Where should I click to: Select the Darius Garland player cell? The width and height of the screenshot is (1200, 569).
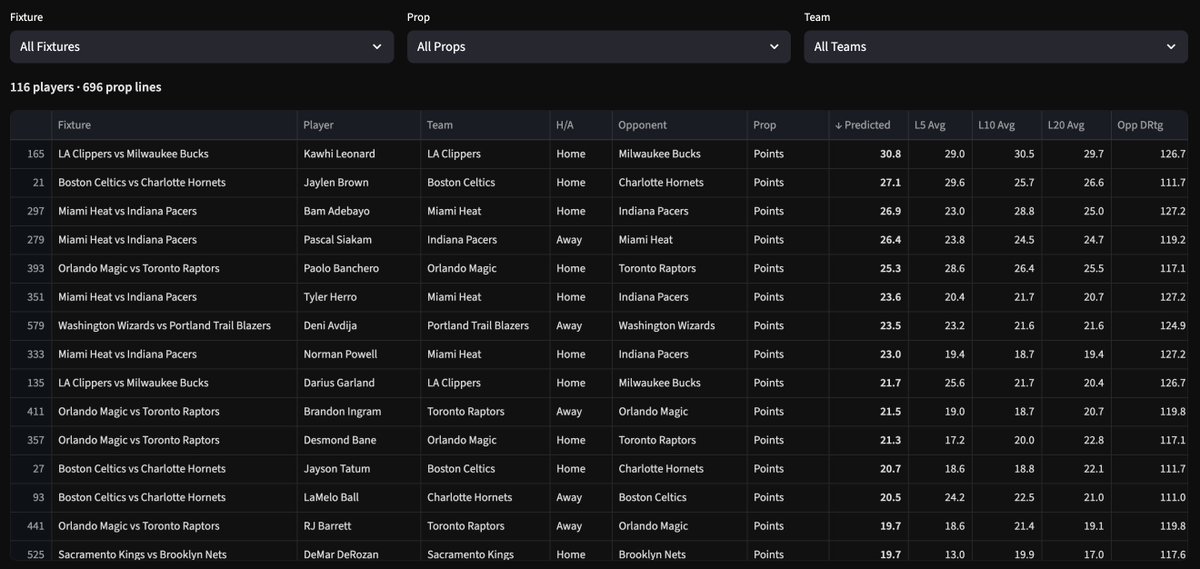pos(358,382)
